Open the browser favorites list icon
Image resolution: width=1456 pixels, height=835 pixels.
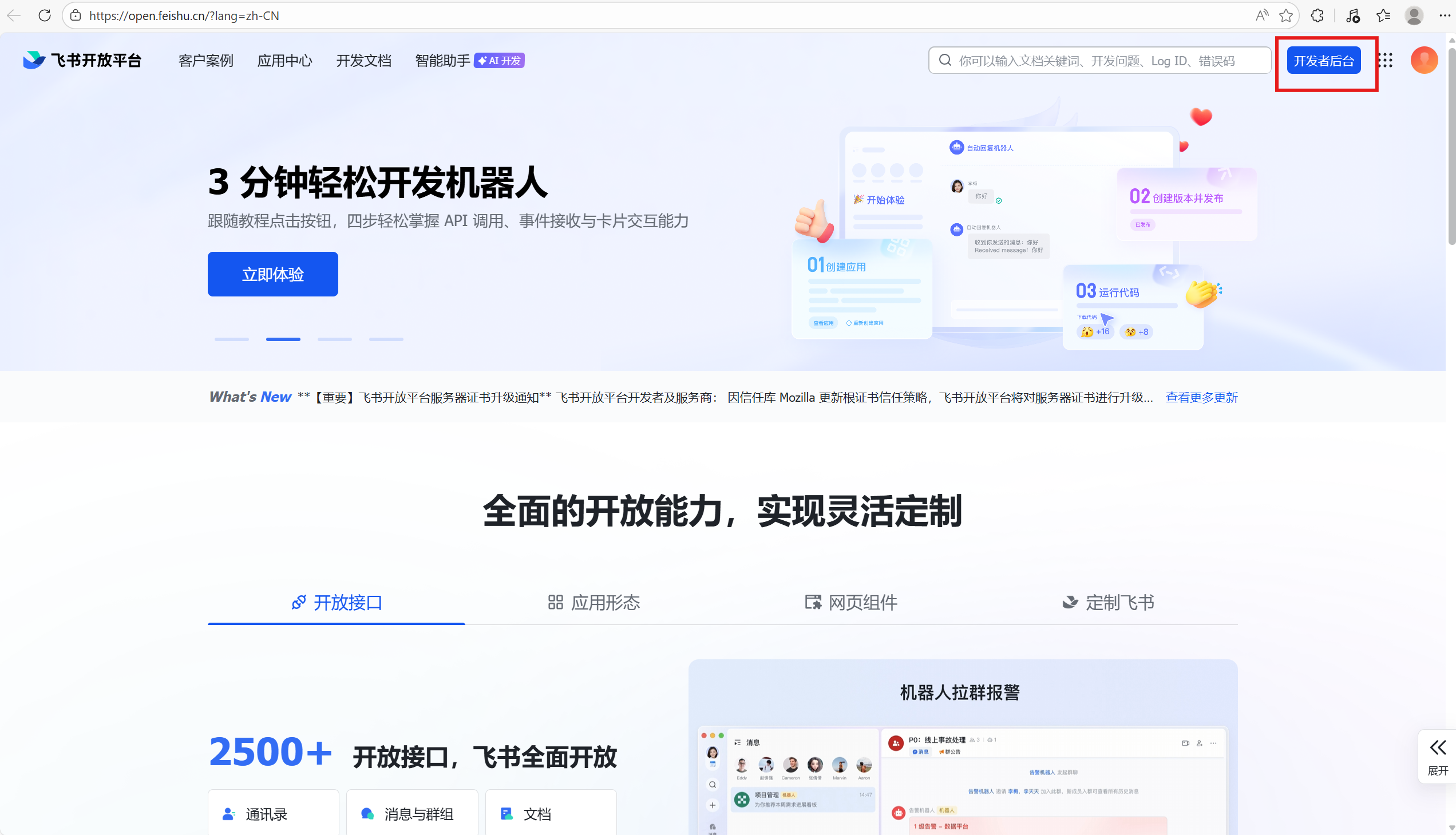point(1383,15)
